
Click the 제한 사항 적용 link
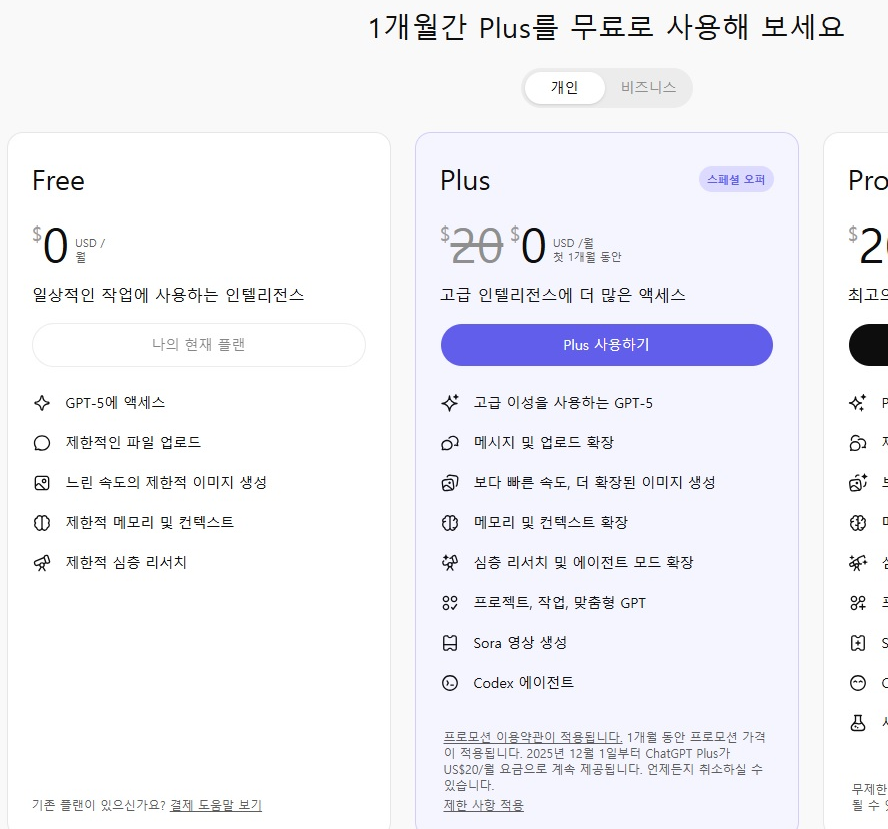[485, 804]
